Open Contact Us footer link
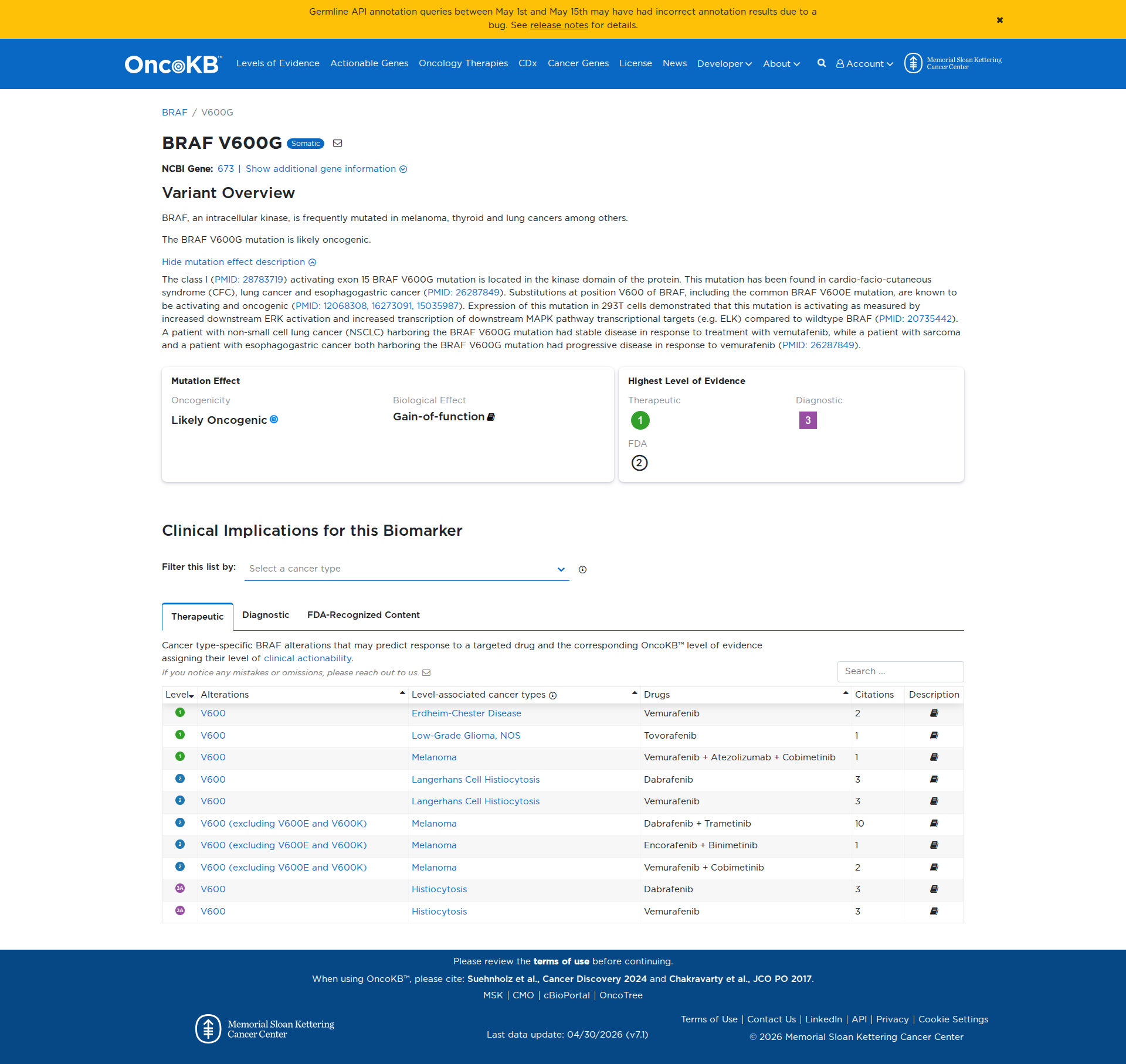1126x1064 pixels. click(x=771, y=1019)
